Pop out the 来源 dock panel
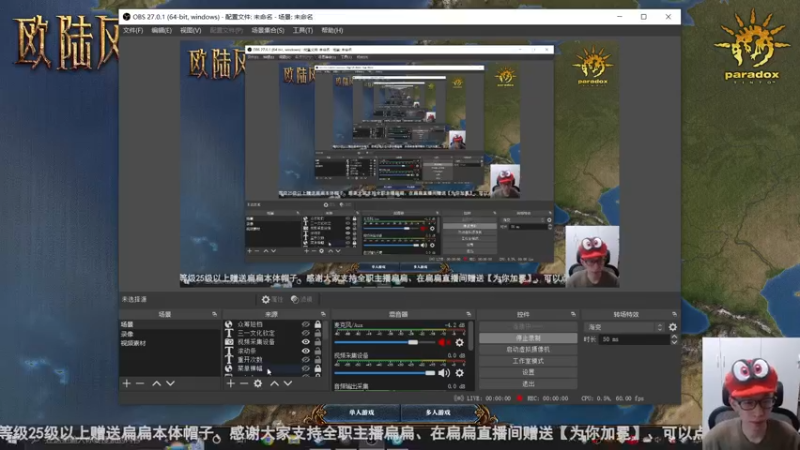Screen dimensions: 800x450 coord(323,314)
